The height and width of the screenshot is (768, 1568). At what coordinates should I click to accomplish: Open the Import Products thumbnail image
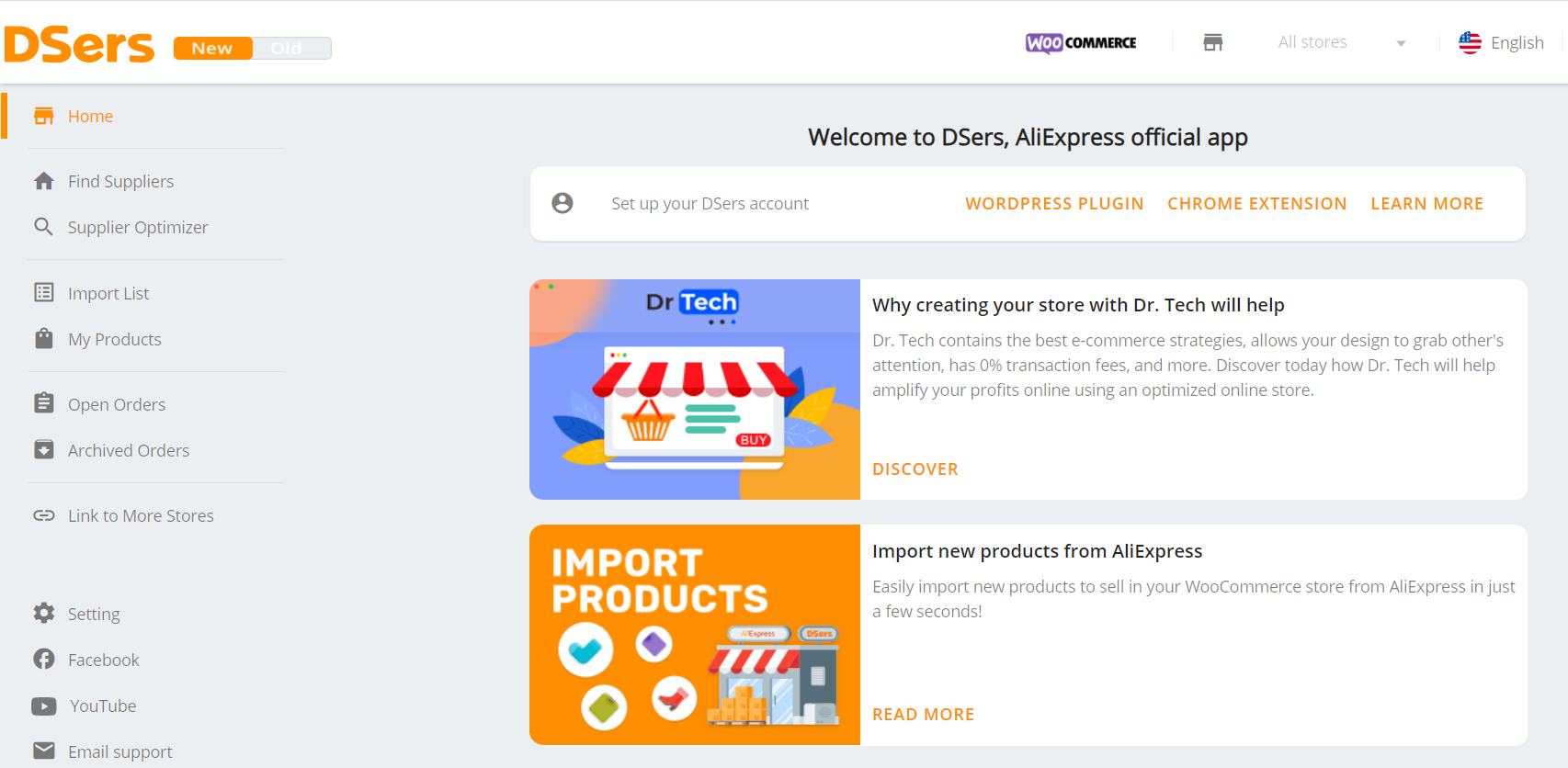695,635
